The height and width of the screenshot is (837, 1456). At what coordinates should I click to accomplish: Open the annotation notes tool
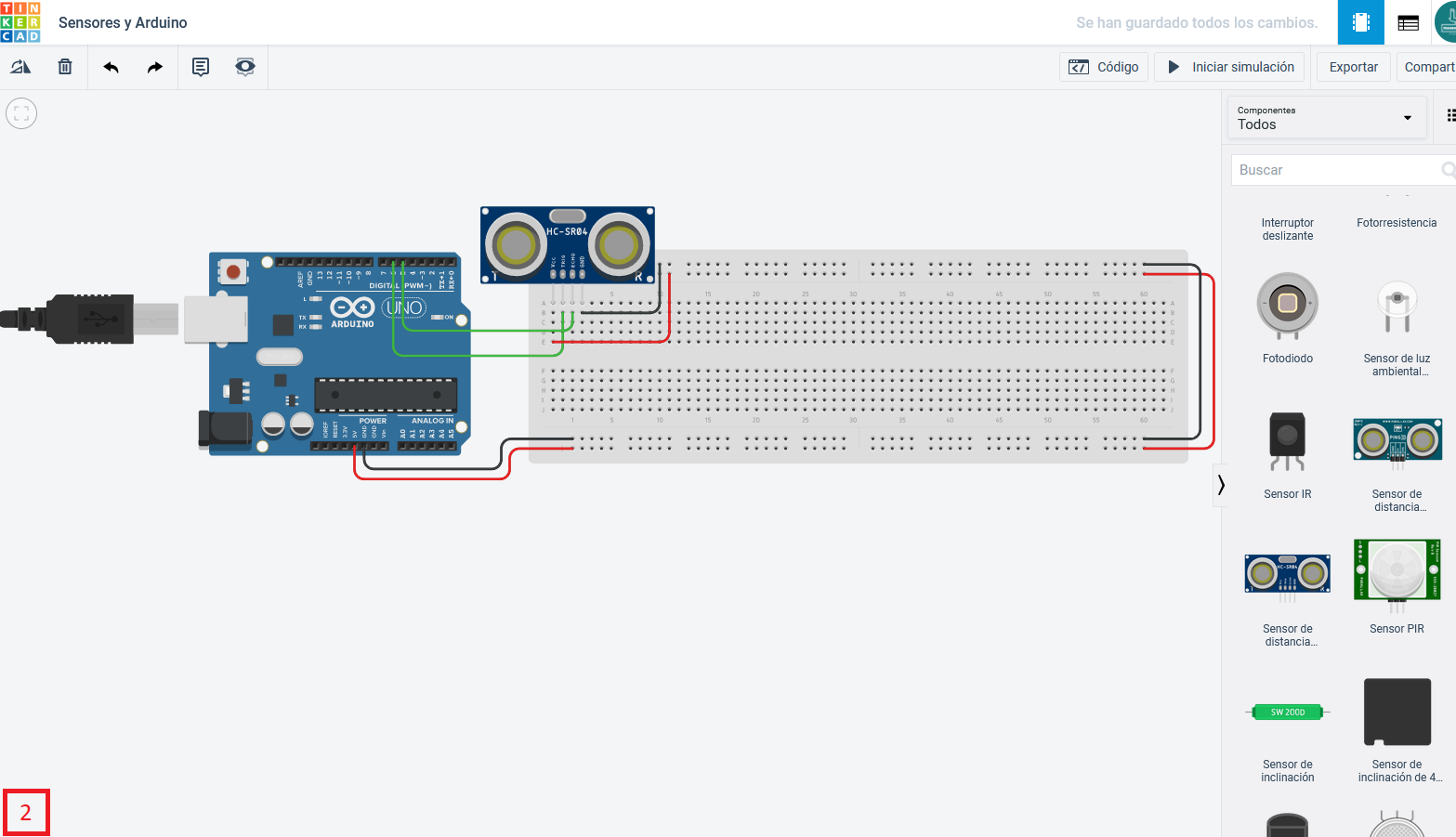(x=199, y=66)
